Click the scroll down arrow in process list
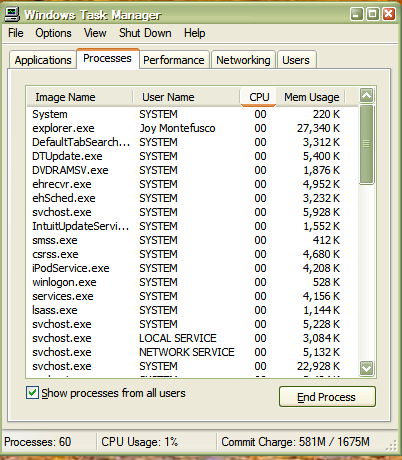 (x=366, y=368)
